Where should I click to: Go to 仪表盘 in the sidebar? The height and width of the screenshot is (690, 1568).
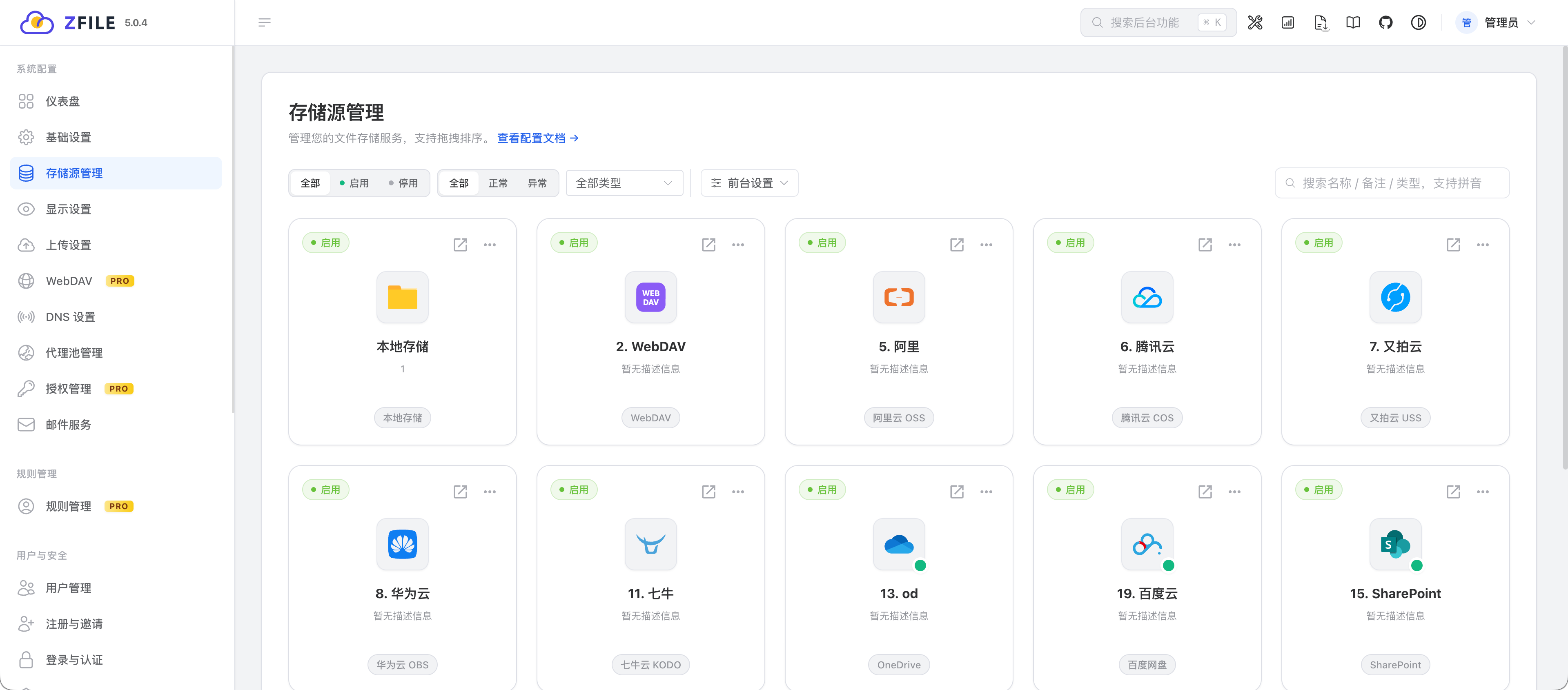point(116,101)
